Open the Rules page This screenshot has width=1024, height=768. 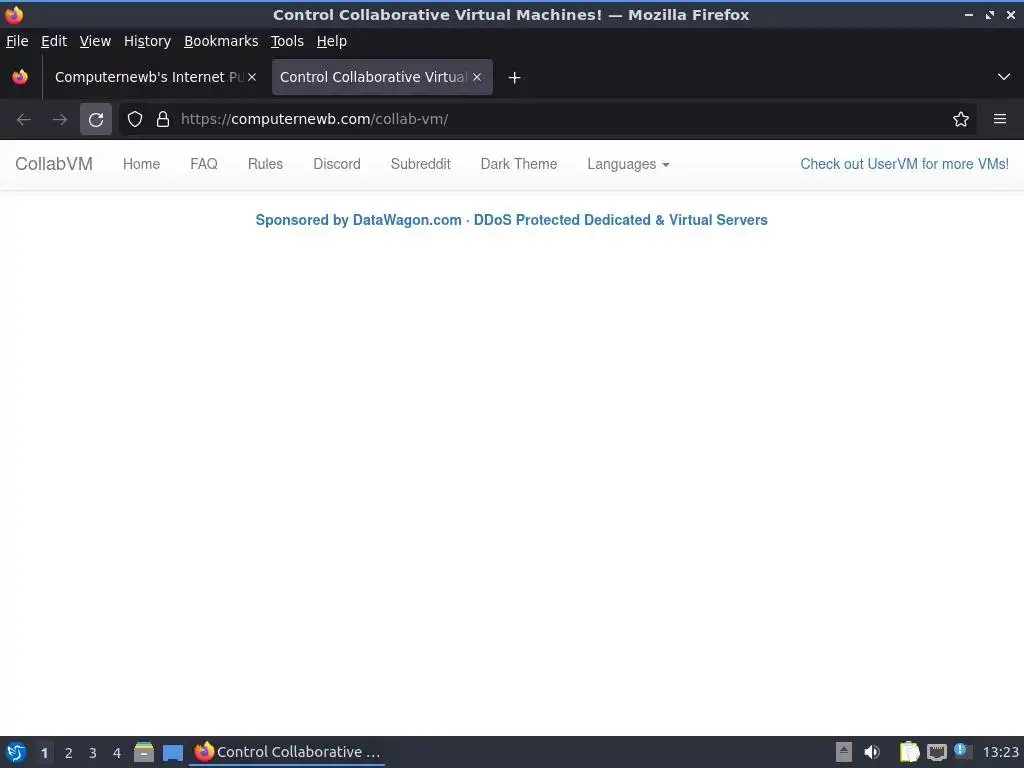click(x=265, y=164)
